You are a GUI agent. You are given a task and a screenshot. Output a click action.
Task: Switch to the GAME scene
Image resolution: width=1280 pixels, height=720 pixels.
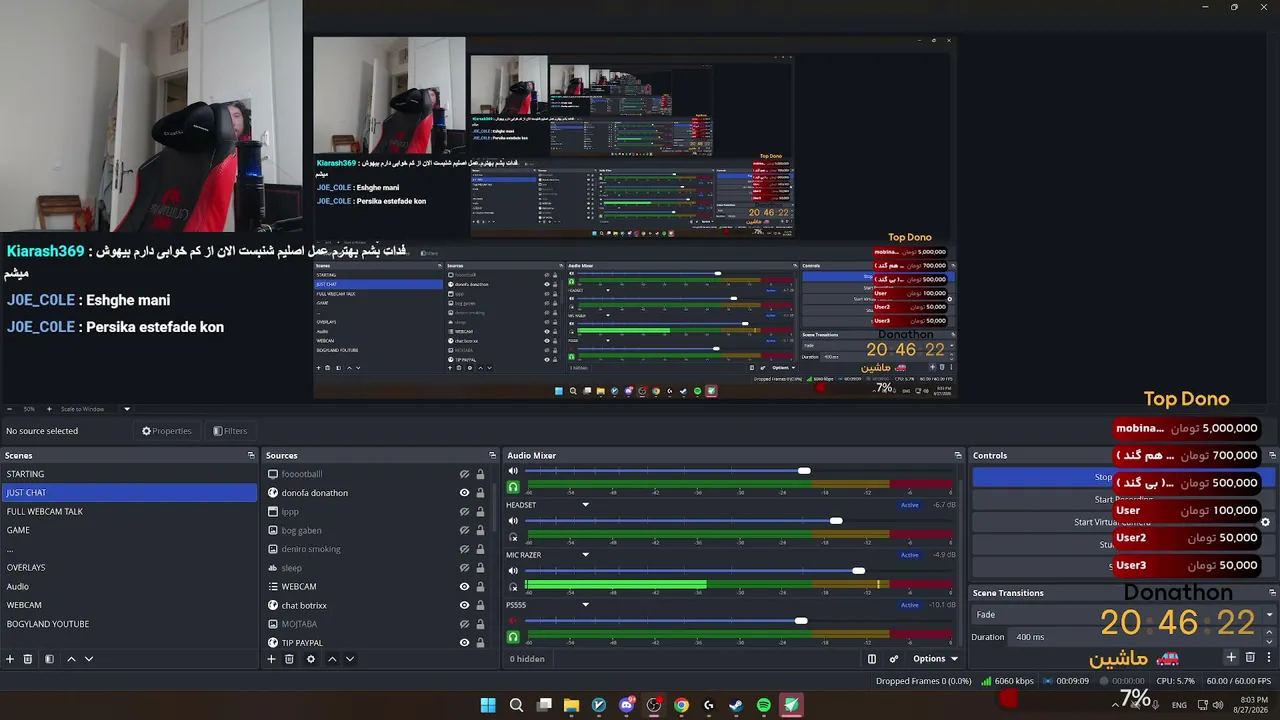tap(129, 530)
